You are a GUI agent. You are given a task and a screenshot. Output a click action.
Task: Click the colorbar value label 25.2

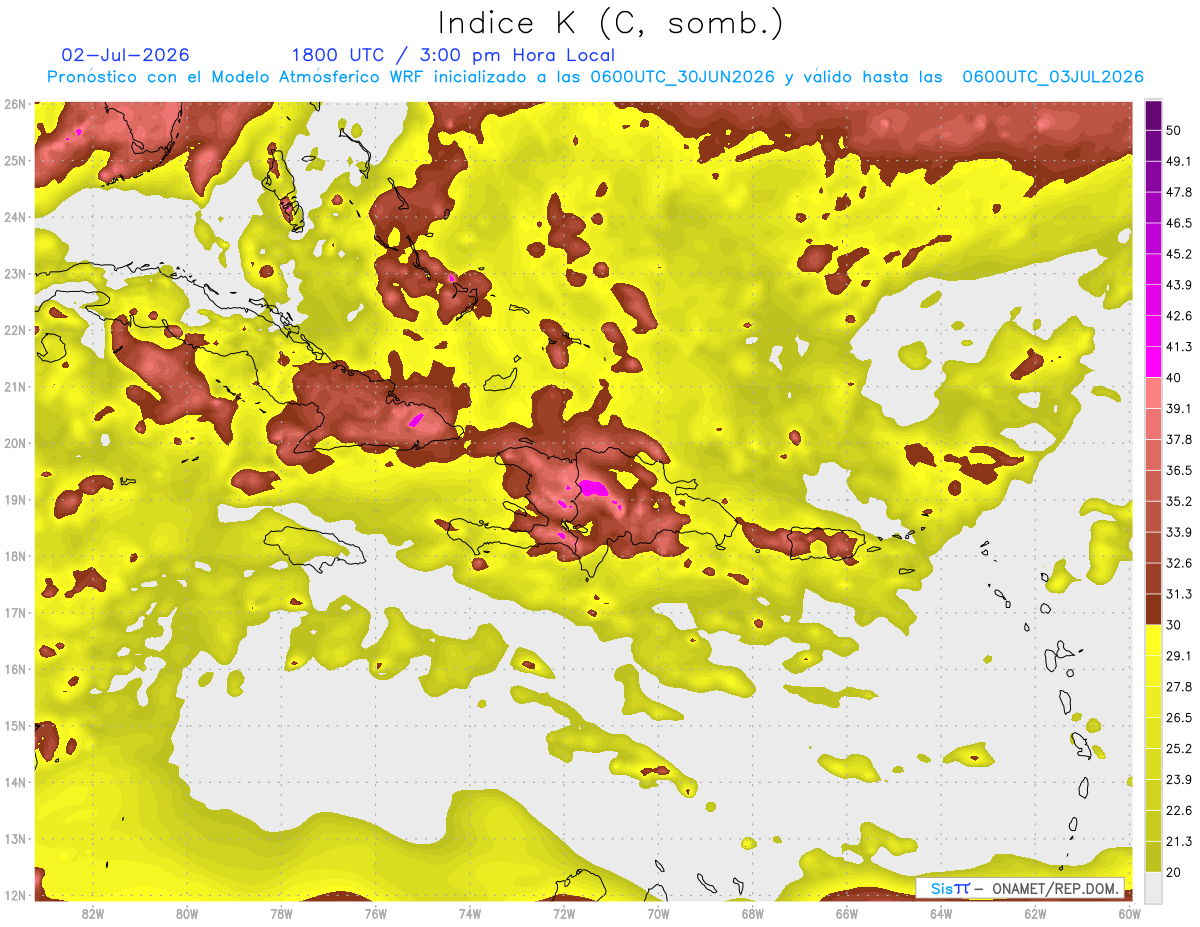[x=1179, y=748]
